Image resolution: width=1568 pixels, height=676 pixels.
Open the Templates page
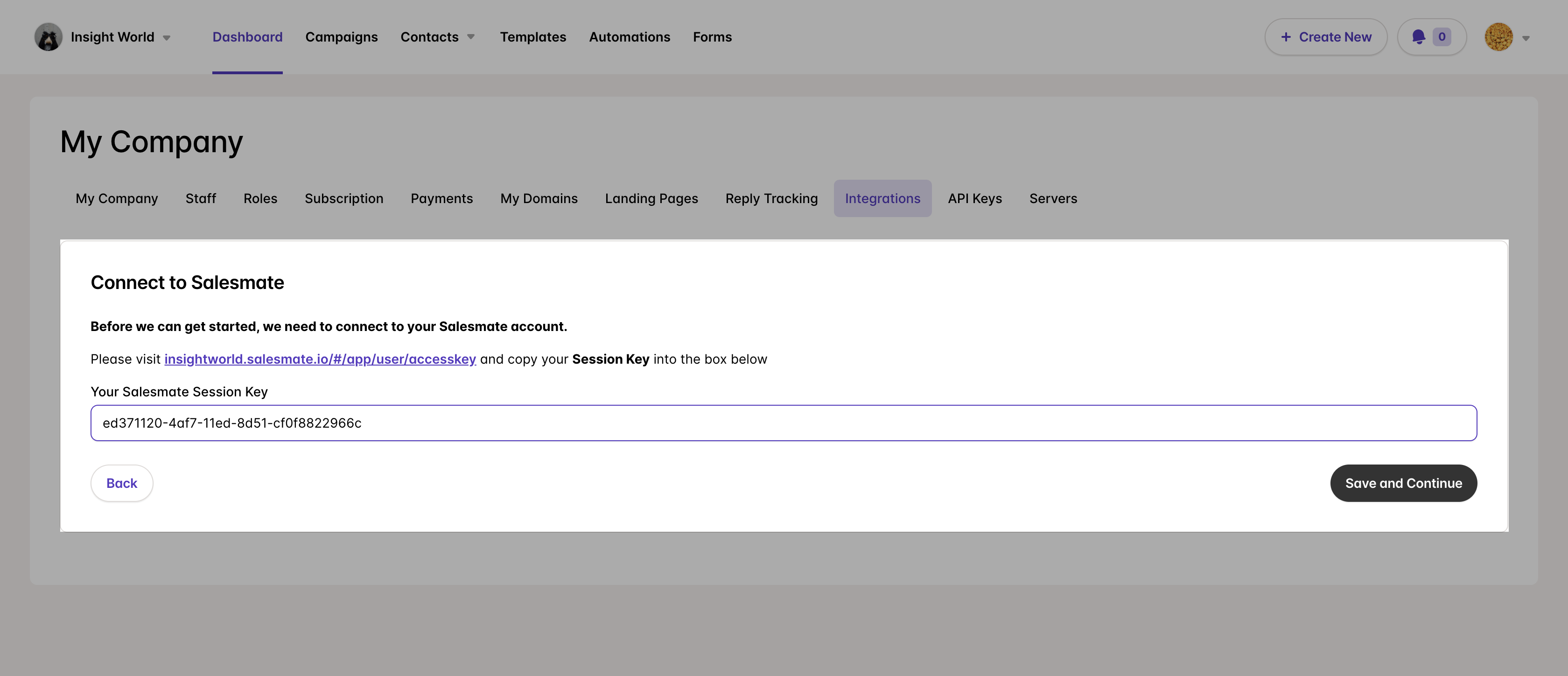click(x=533, y=37)
